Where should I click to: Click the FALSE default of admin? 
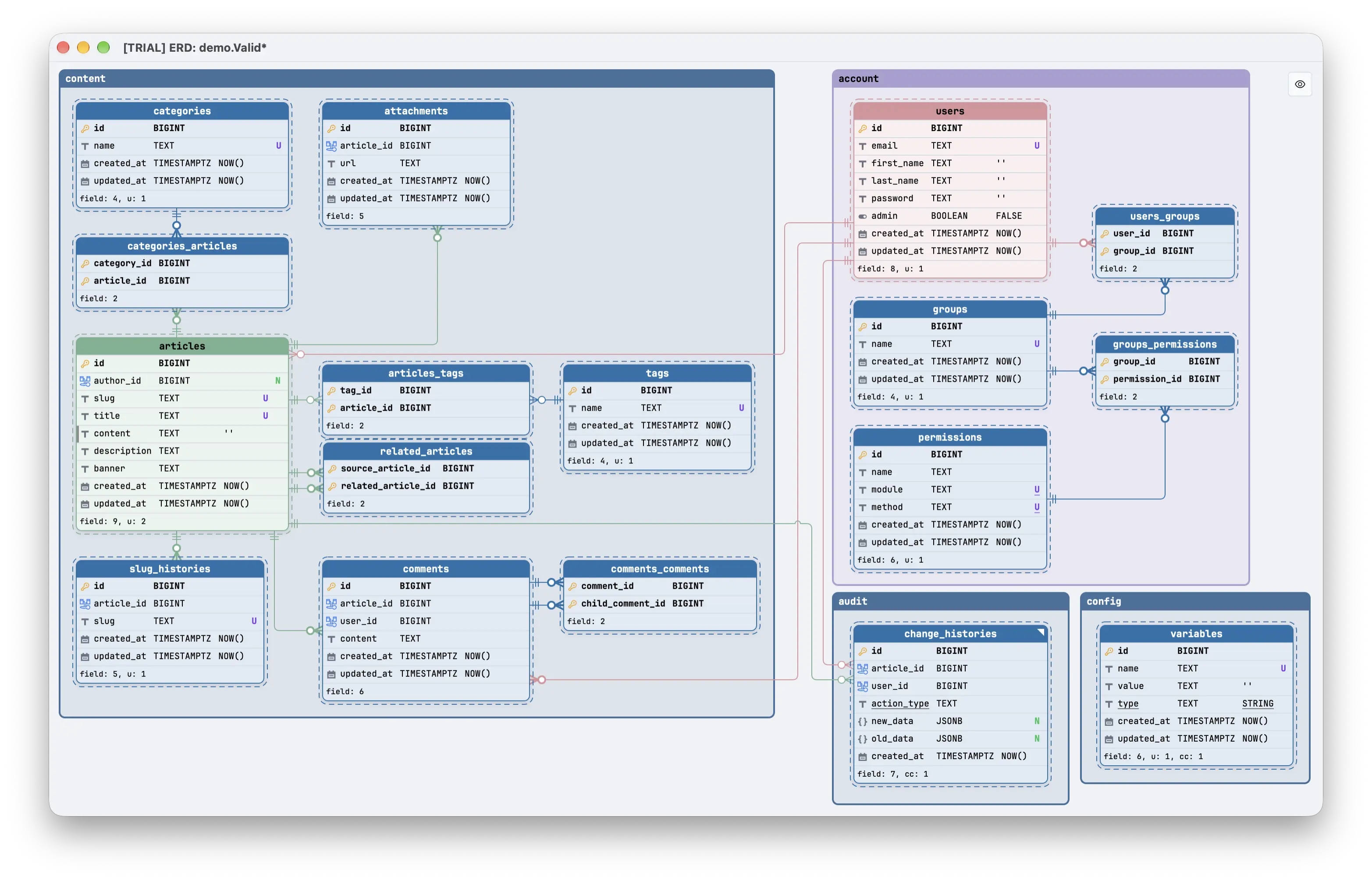pyautogui.click(x=1008, y=216)
